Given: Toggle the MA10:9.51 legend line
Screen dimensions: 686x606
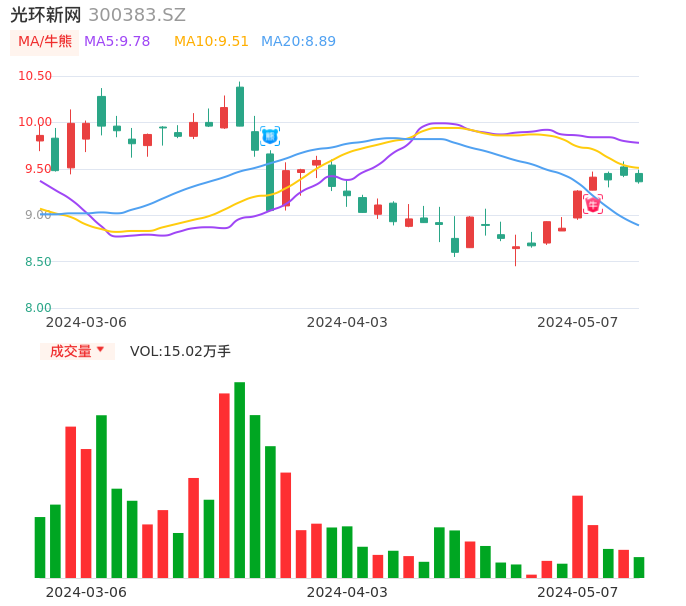Looking at the screenshot, I should pyautogui.click(x=211, y=42).
